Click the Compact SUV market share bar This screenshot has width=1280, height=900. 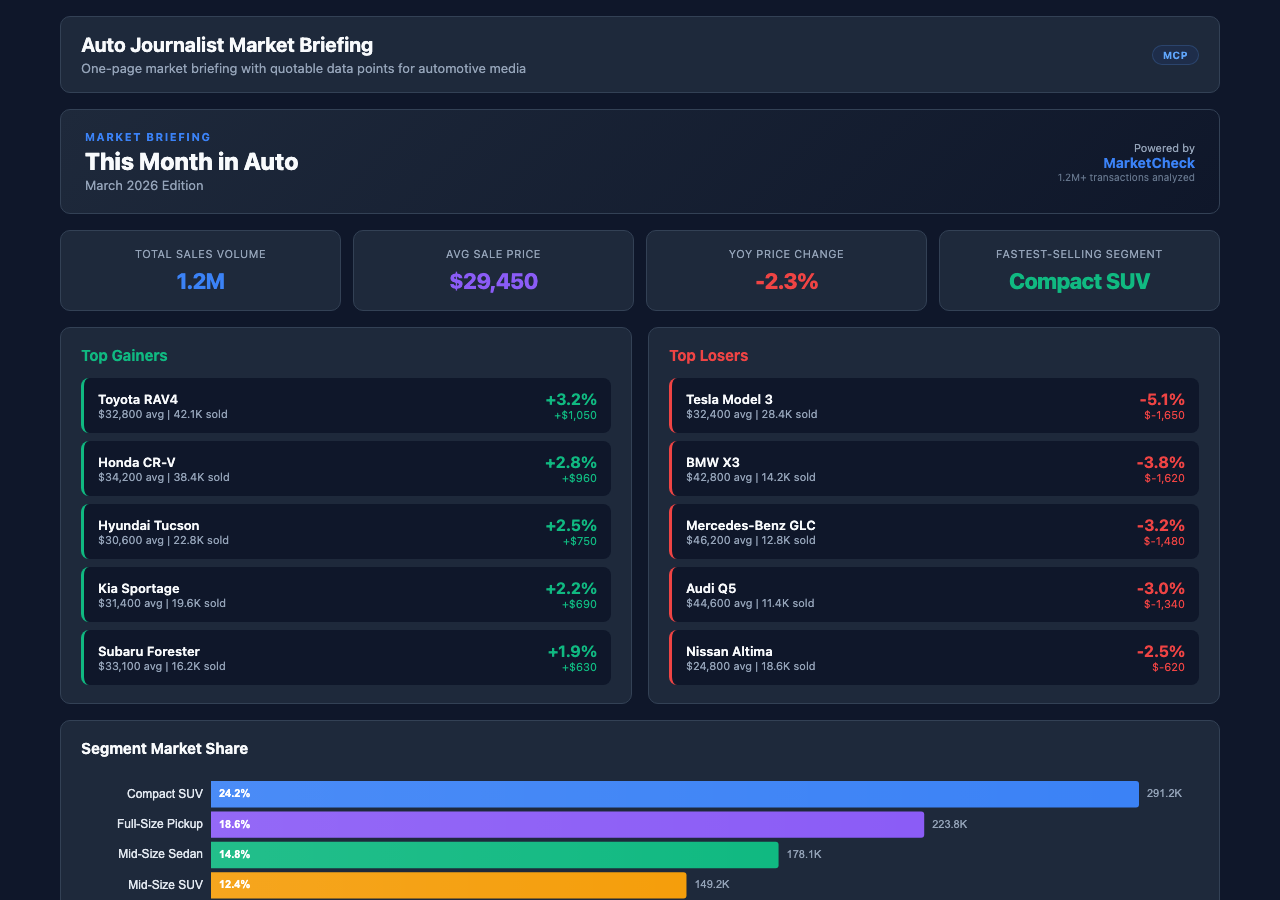[x=674, y=793]
